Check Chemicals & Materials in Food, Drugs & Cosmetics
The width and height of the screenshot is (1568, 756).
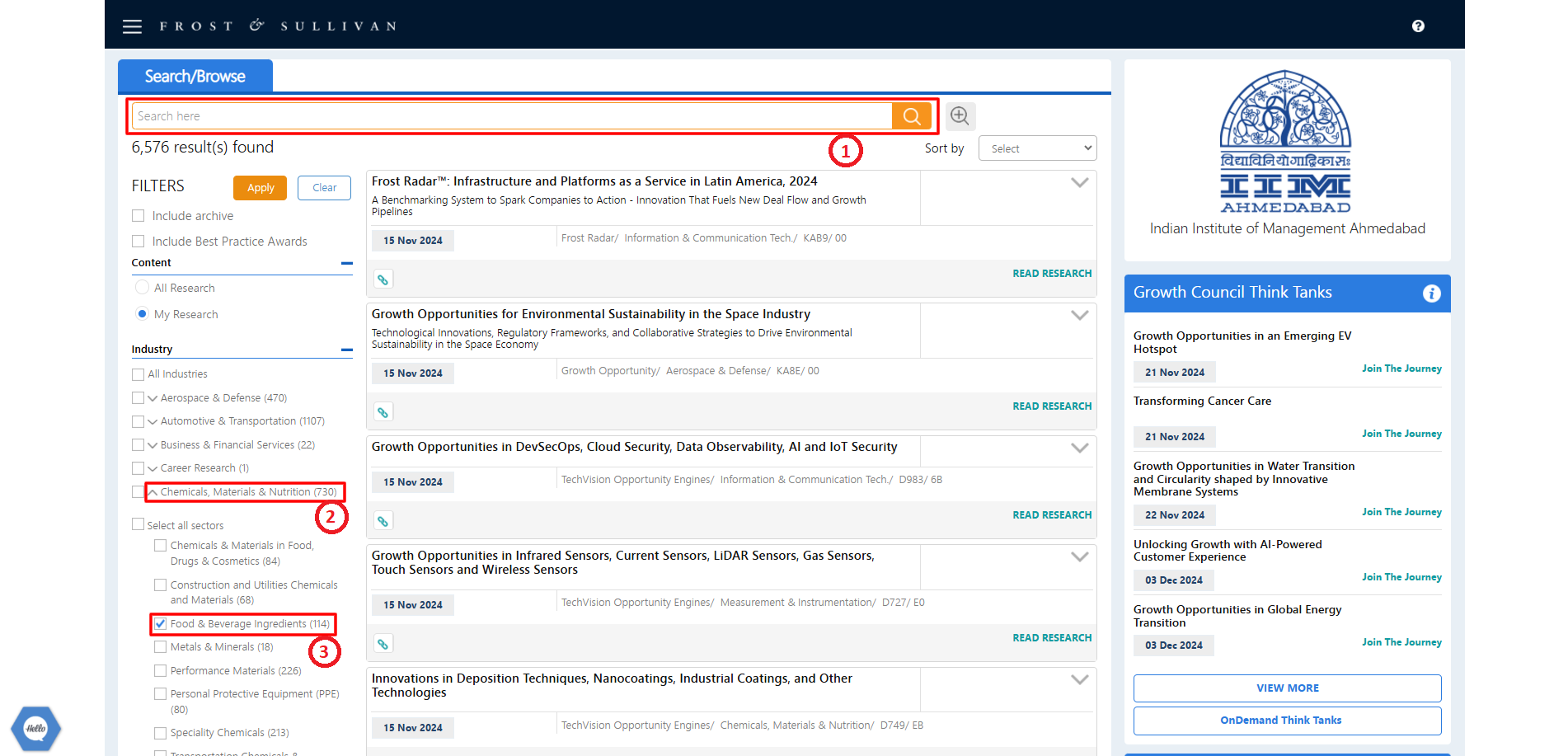(161, 546)
